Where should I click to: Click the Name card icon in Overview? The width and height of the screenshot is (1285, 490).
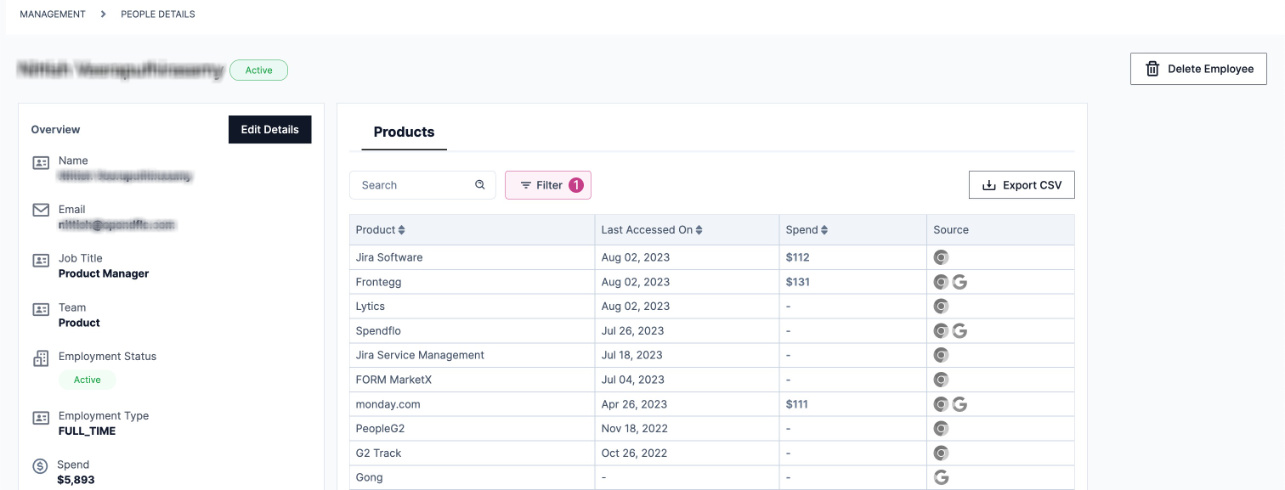point(41,163)
